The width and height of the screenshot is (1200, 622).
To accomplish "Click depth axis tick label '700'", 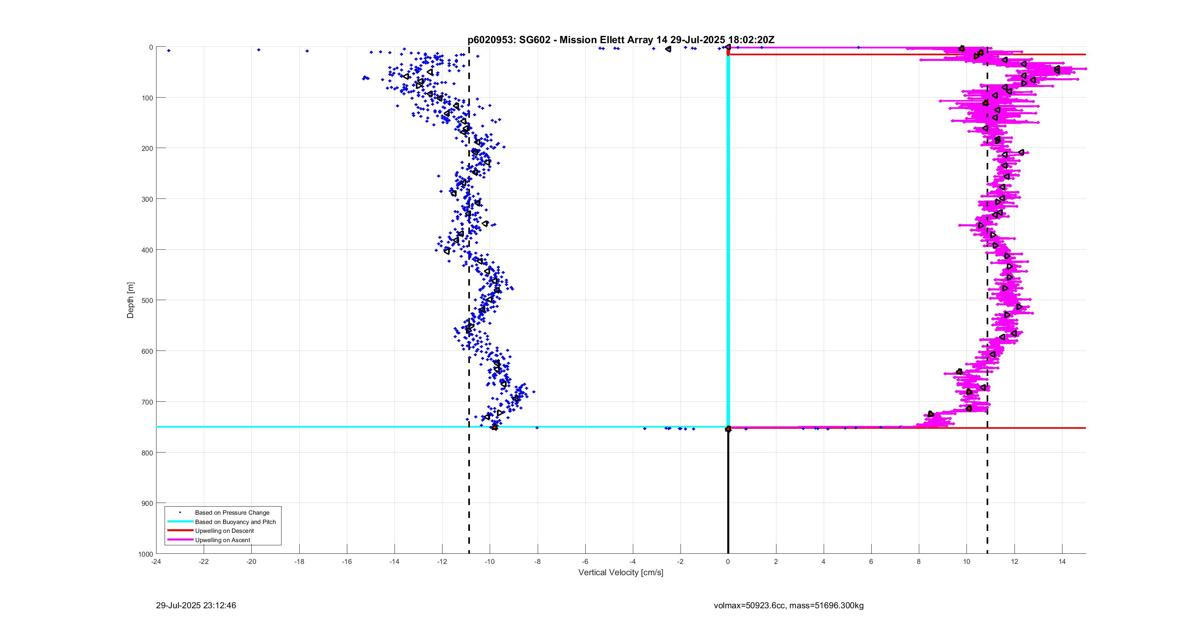I will (x=146, y=402).
